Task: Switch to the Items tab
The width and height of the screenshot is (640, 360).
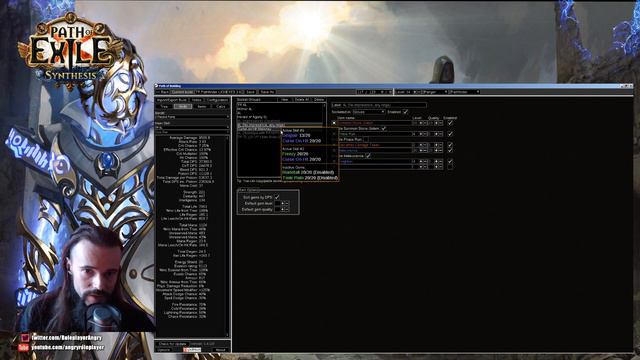Action: (x=202, y=107)
